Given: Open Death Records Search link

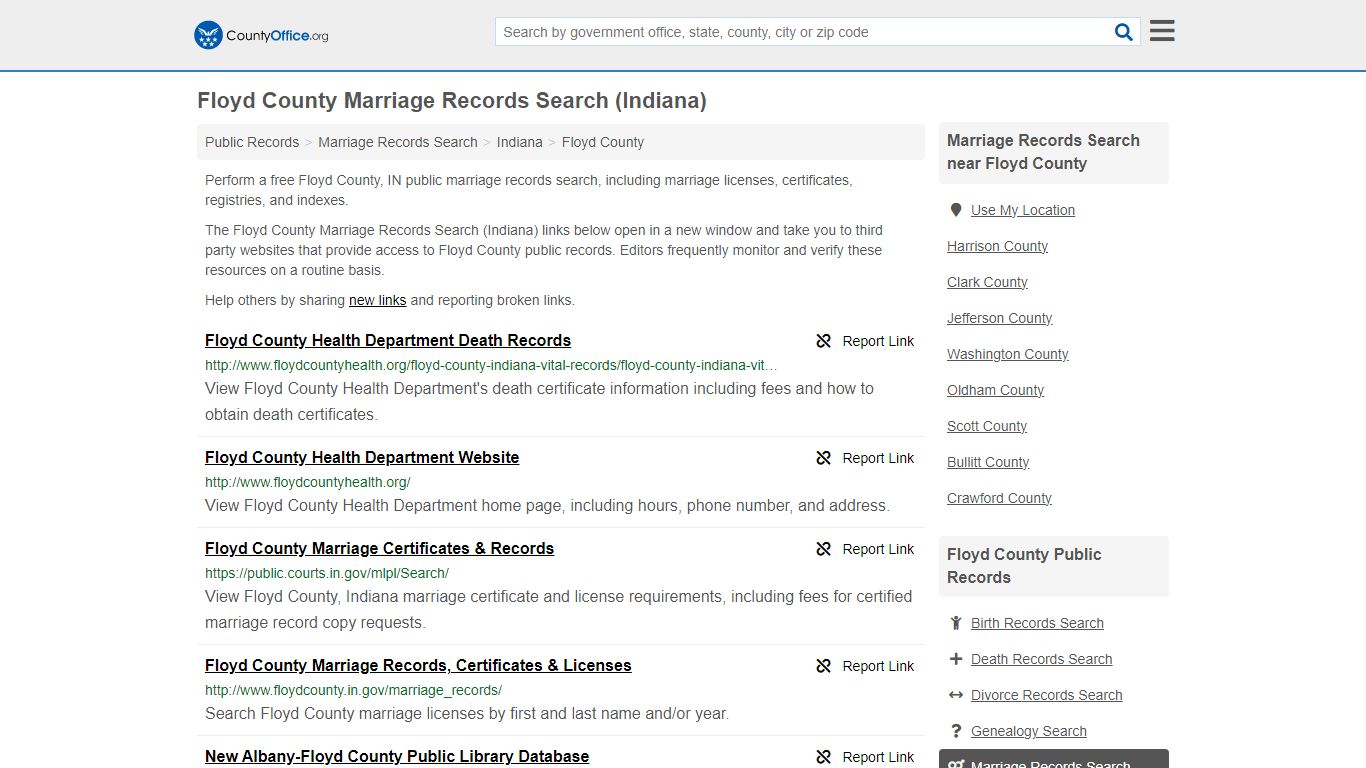Looking at the screenshot, I should point(1042,659).
